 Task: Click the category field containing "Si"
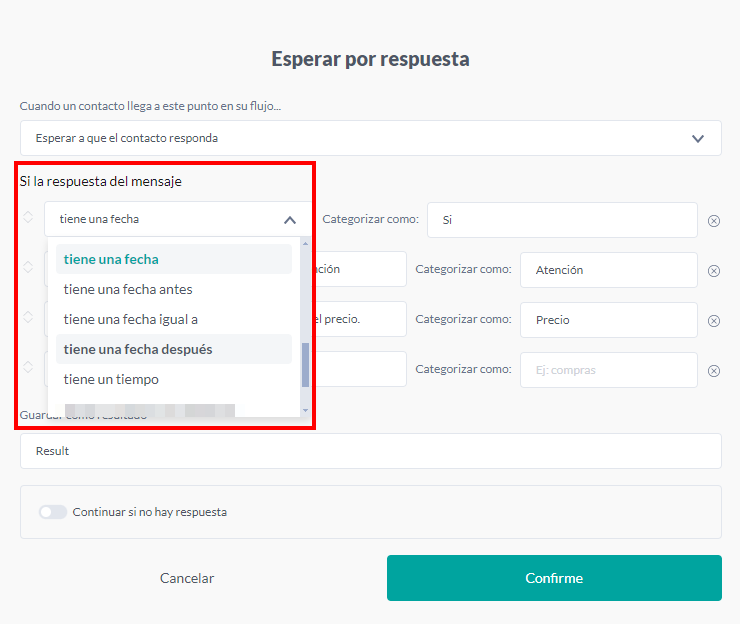561,220
